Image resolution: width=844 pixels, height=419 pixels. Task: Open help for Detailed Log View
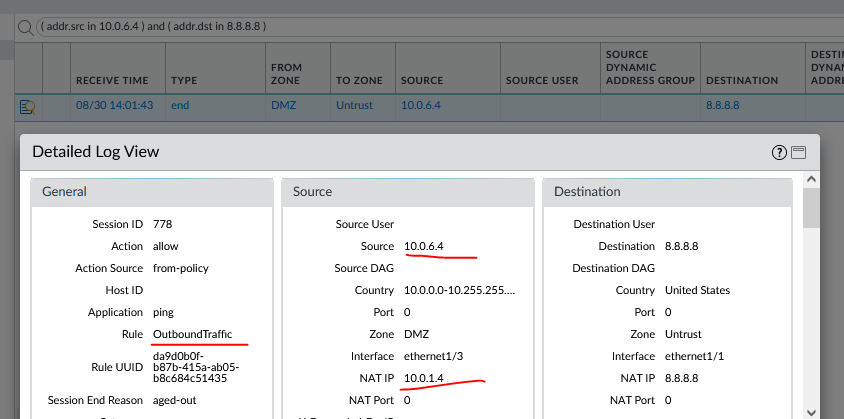point(779,152)
